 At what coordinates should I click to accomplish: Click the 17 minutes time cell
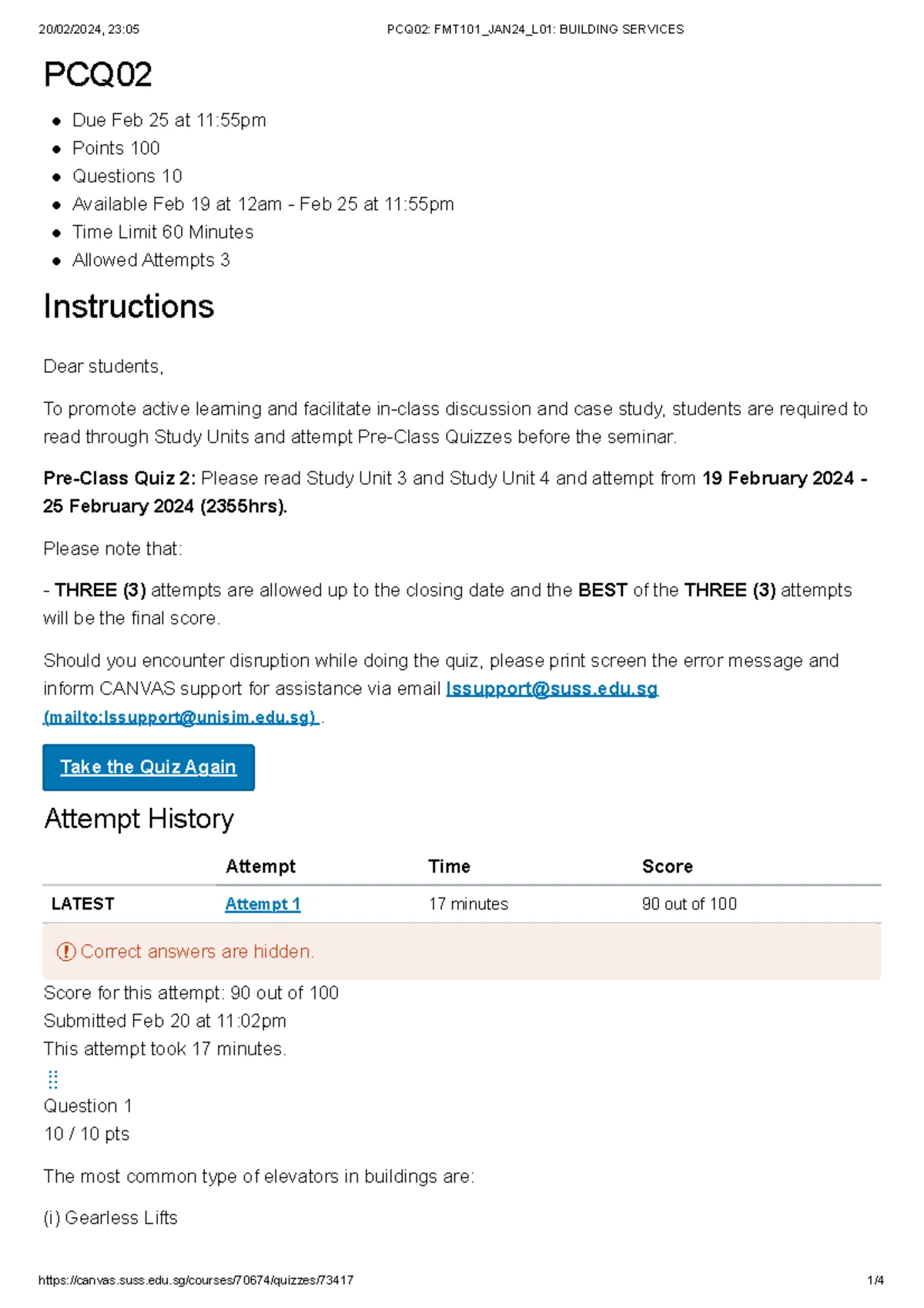[468, 904]
